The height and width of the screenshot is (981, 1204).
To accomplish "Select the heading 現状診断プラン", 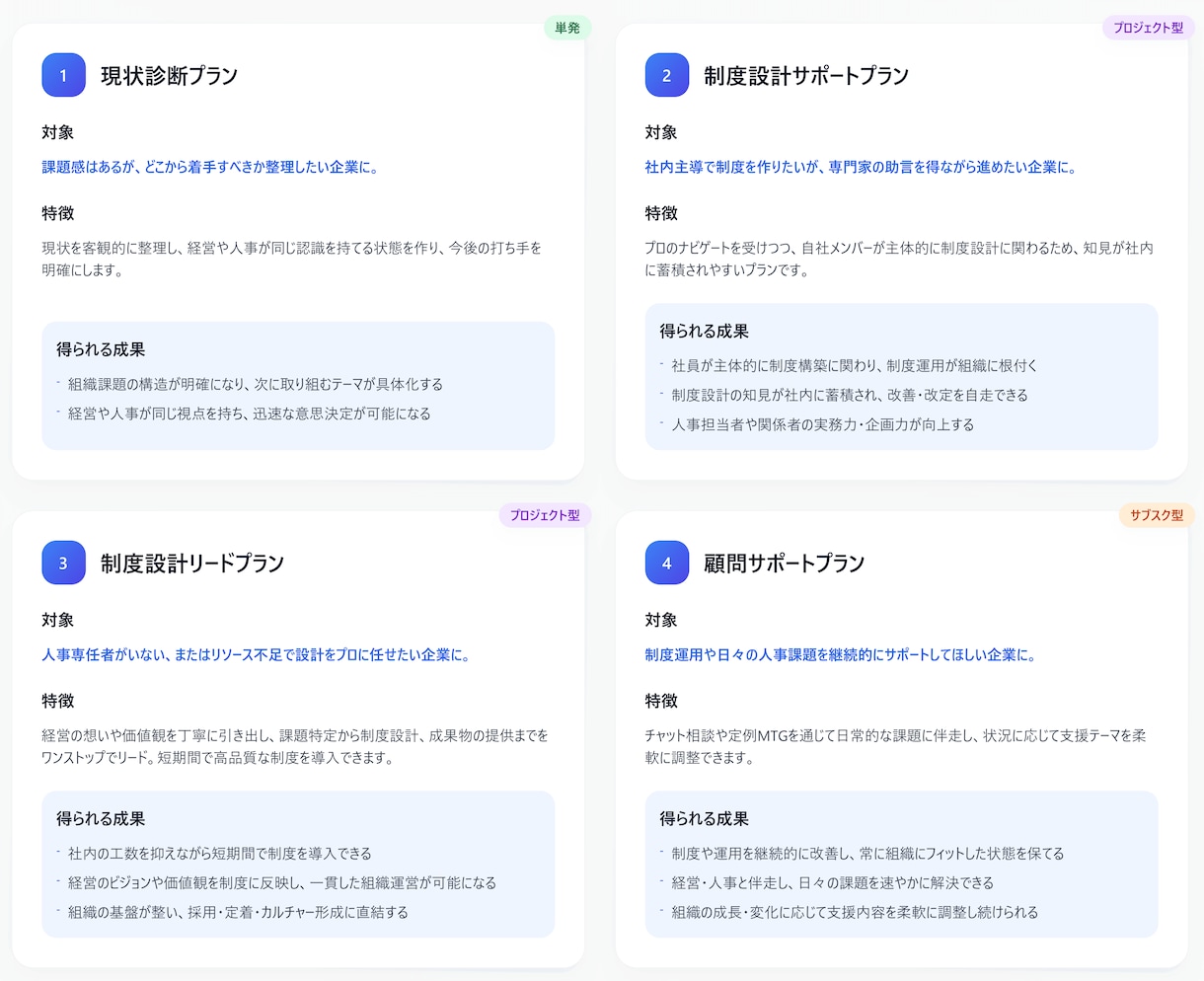I will 169,76.
